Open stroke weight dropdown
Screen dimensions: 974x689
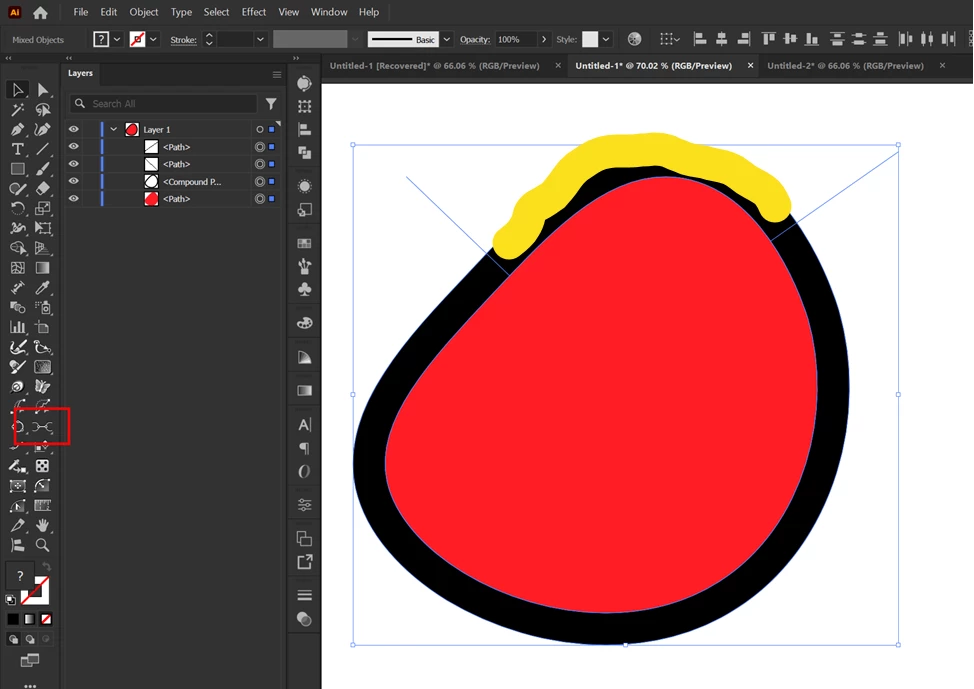tap(260, 39)
